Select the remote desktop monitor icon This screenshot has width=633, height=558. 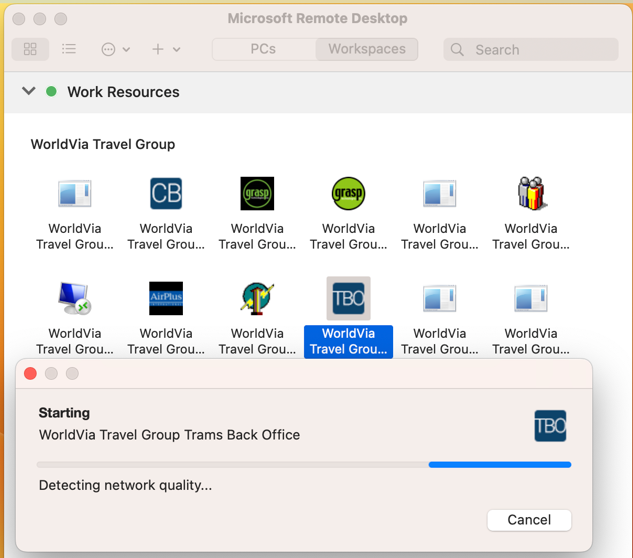point(75,298)
